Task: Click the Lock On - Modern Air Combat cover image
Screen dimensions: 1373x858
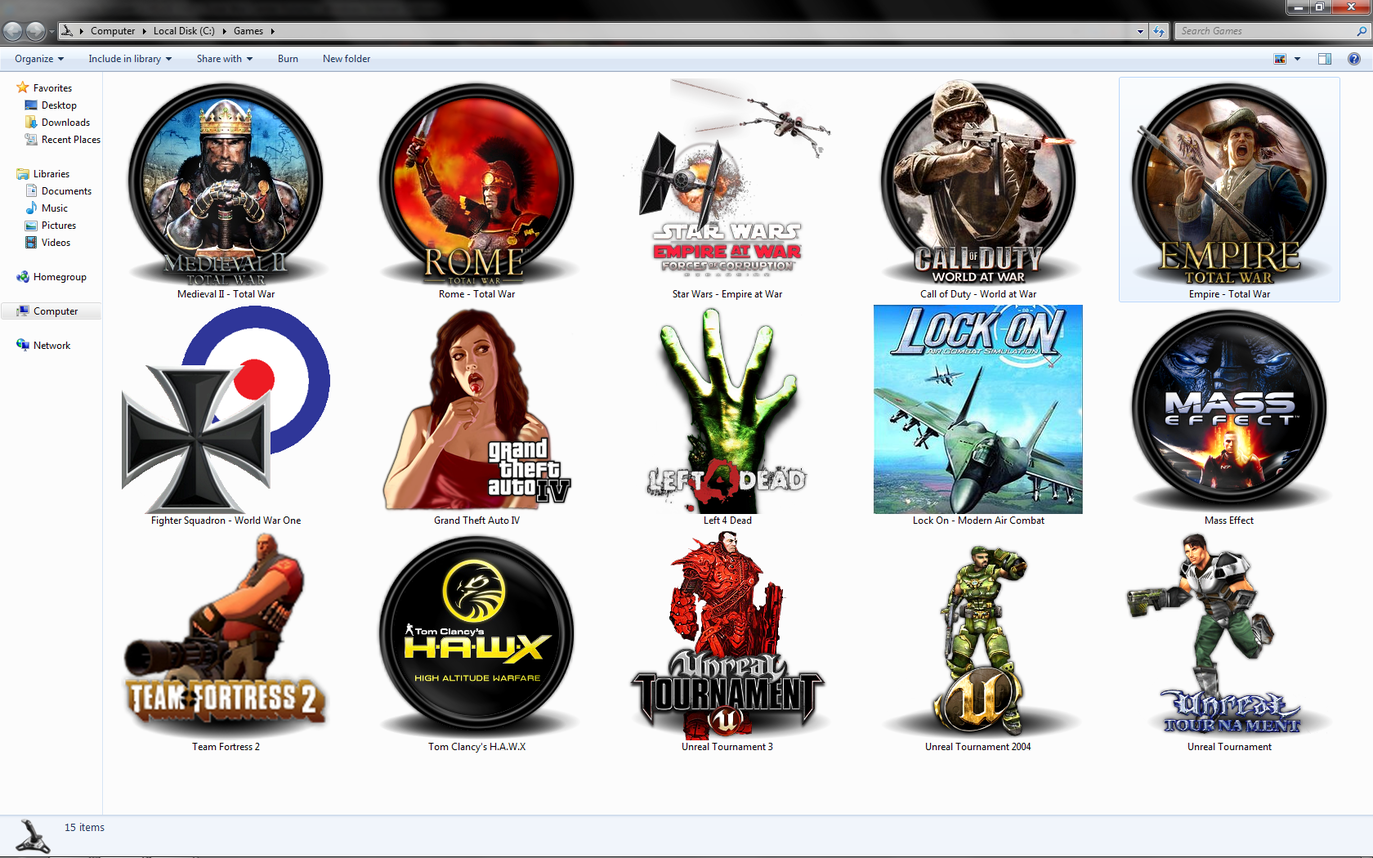Action: (978, 409)
